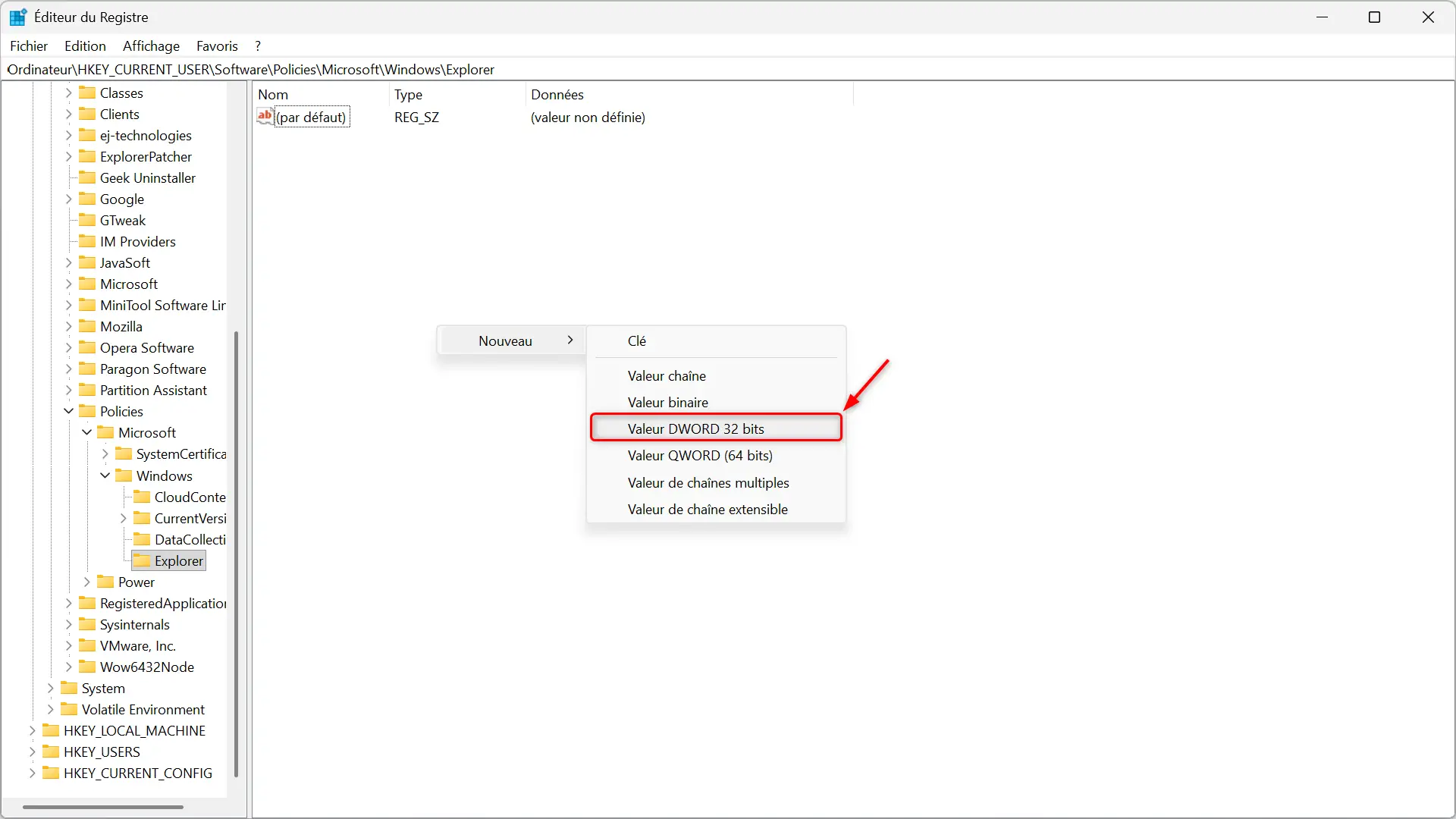This screenshot has width=1456, height=819.
Task: Expand the RegisteredApplications key
Action: click(x=69, y=603)
